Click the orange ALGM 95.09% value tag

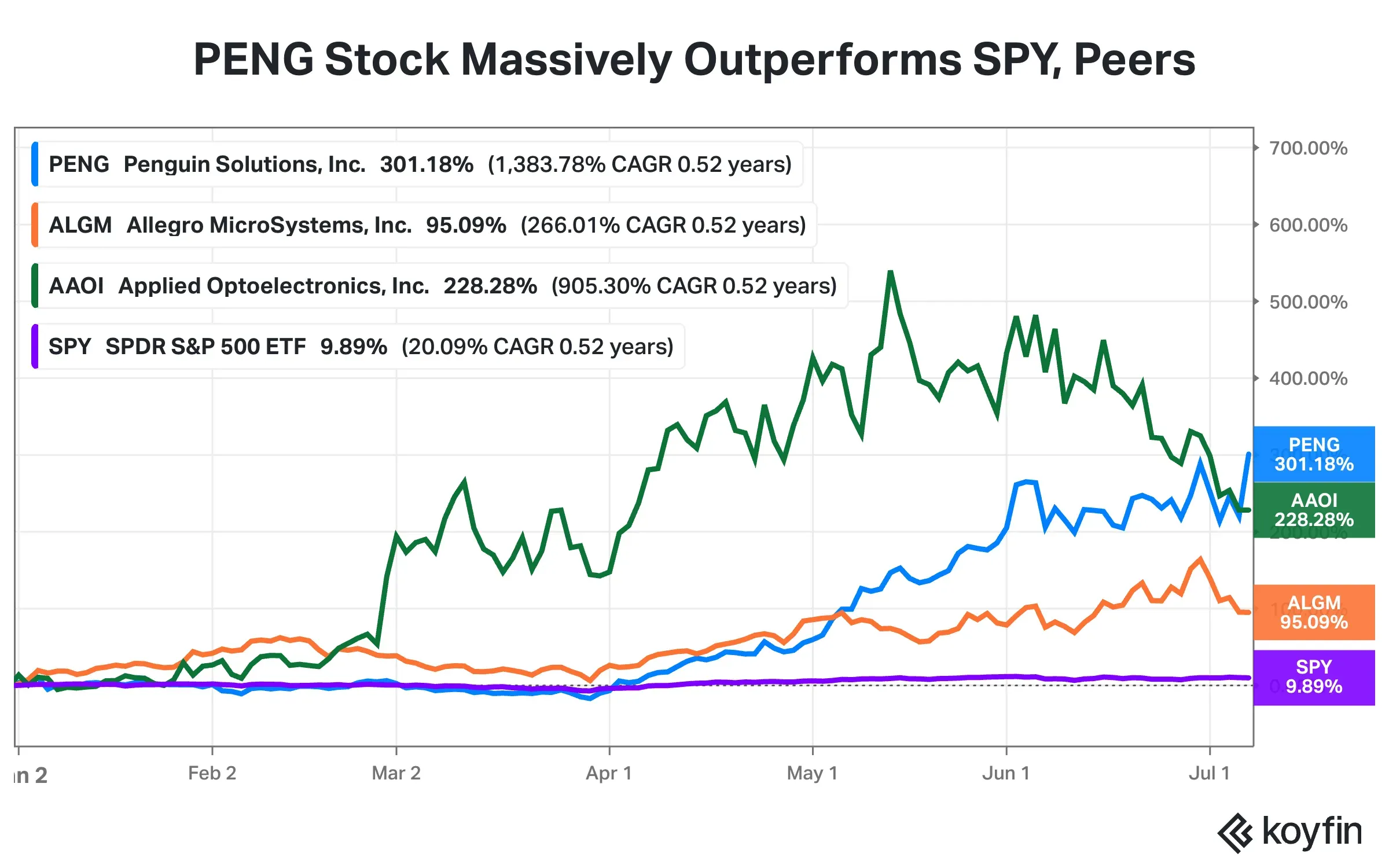point(1314,612)
